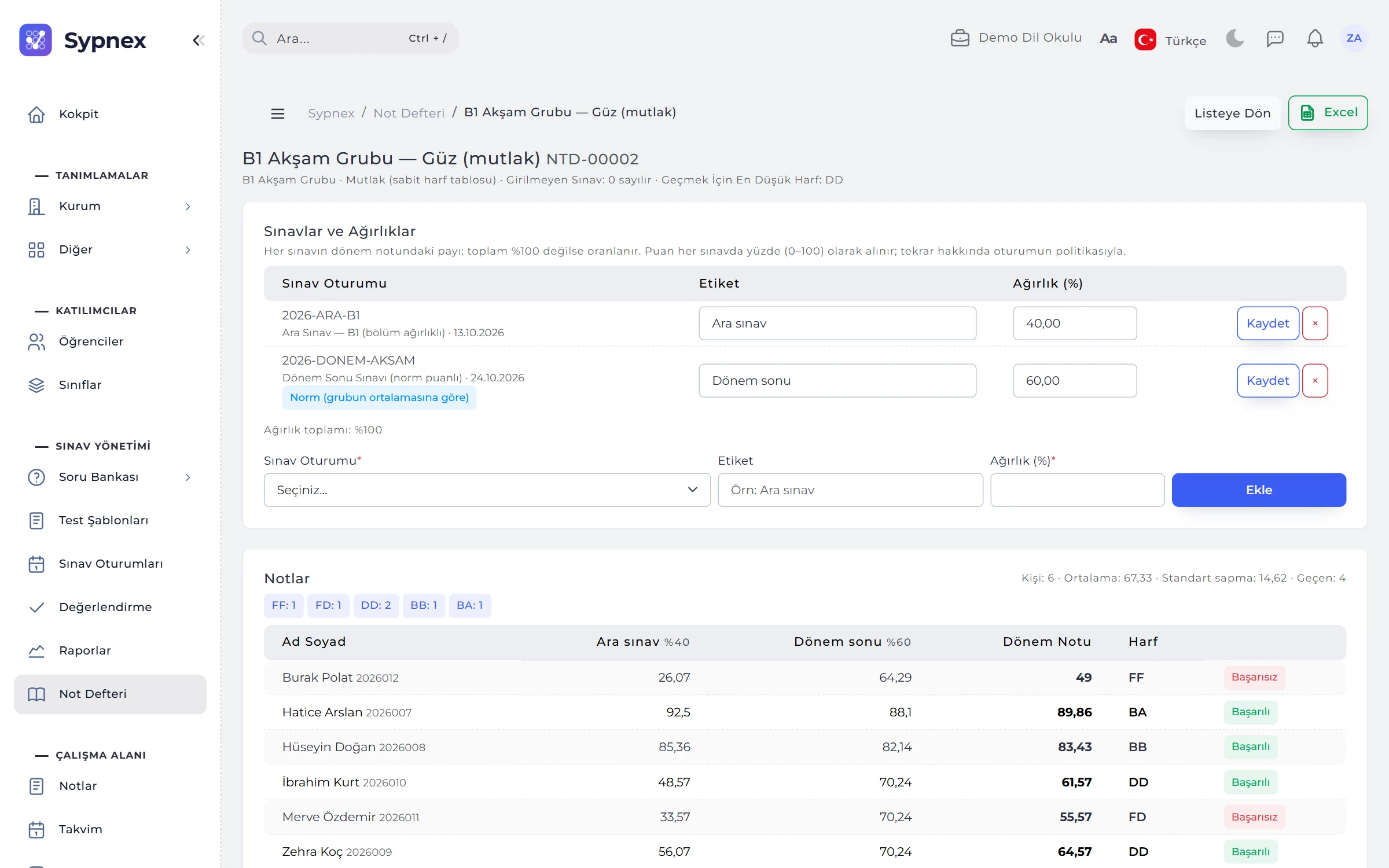Open the chat messages icon
This screenshot has width=1389, height=868.
1275,38
